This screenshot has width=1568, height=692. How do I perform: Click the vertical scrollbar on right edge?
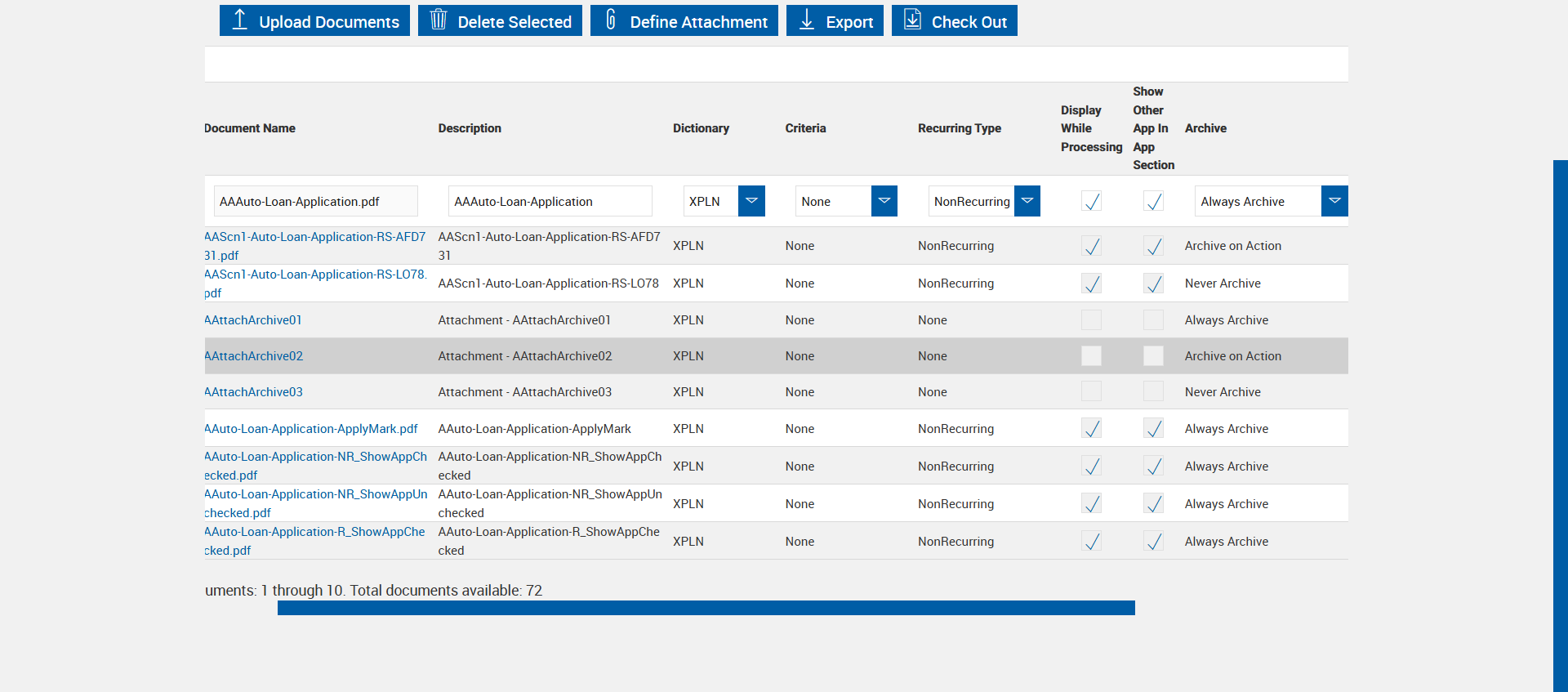pos(1560,425)
